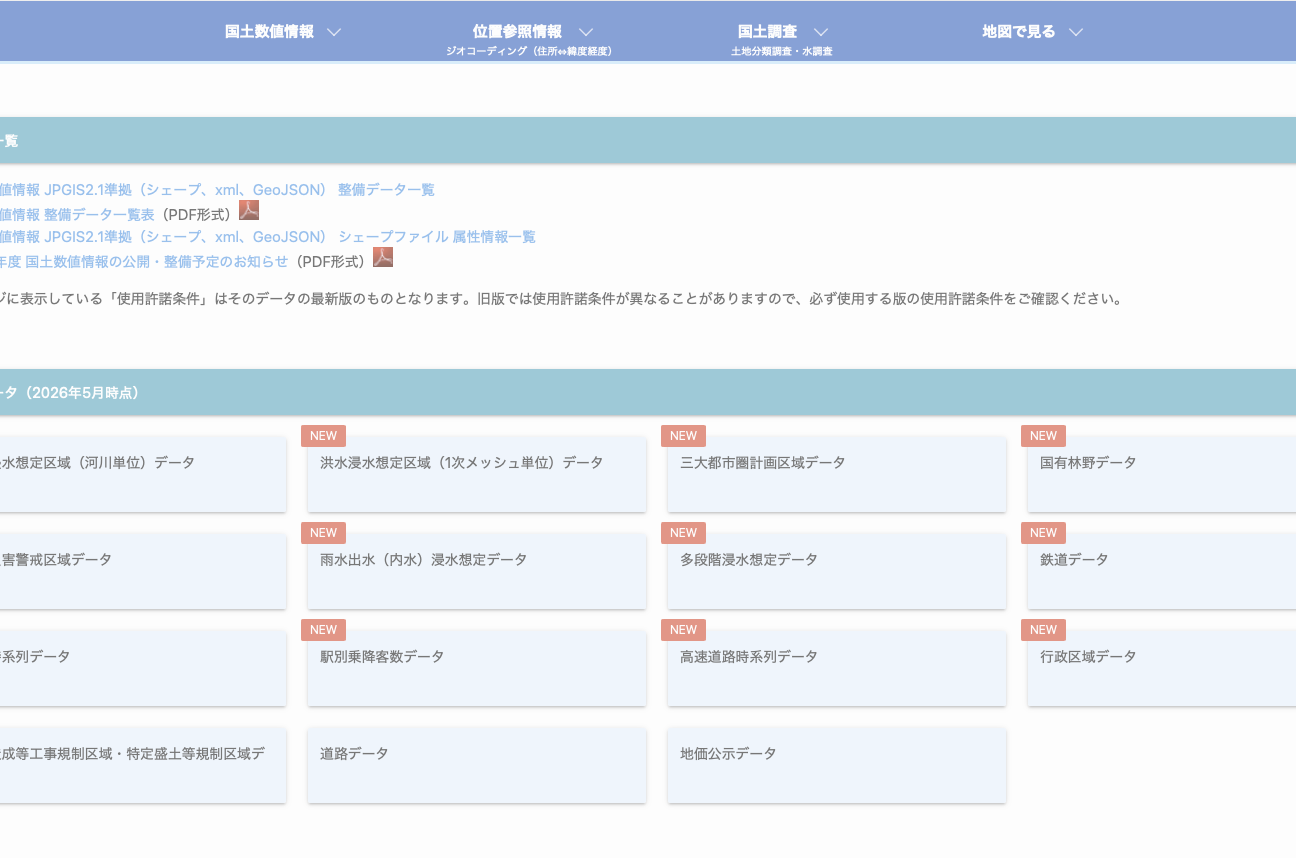Open the 位置参照情報 menu
Image resolution: width=1296 pixels, height=858 pixels.
517,32
